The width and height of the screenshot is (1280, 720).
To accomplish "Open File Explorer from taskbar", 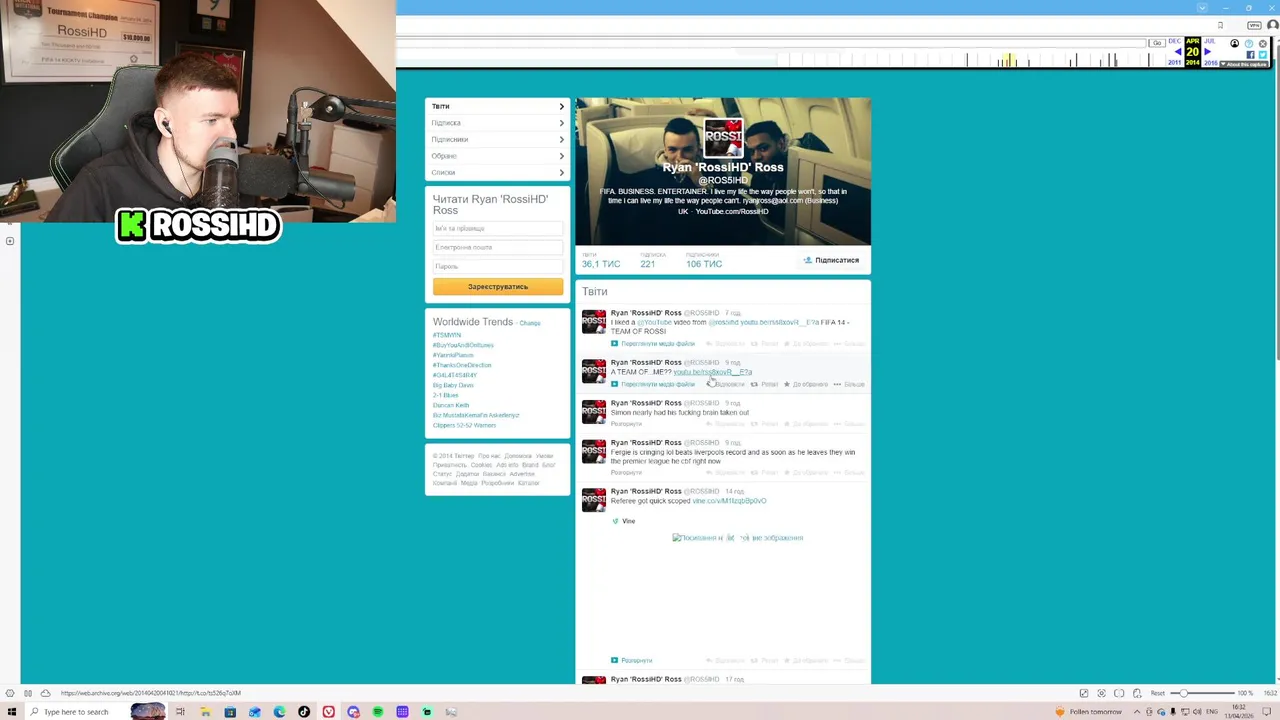I will [205, 712].
